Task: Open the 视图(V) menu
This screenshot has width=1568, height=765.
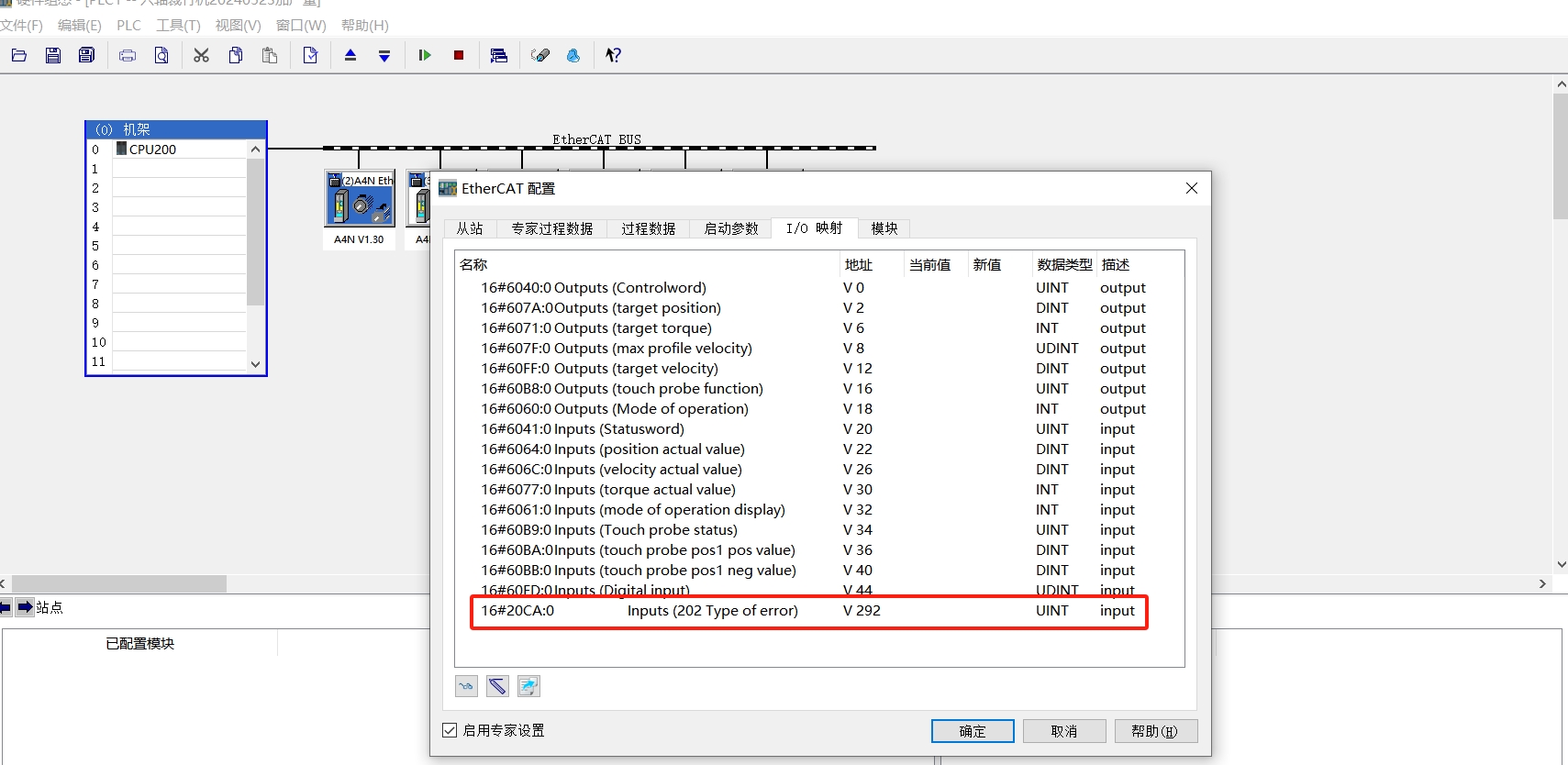Action: coord(238,26)
